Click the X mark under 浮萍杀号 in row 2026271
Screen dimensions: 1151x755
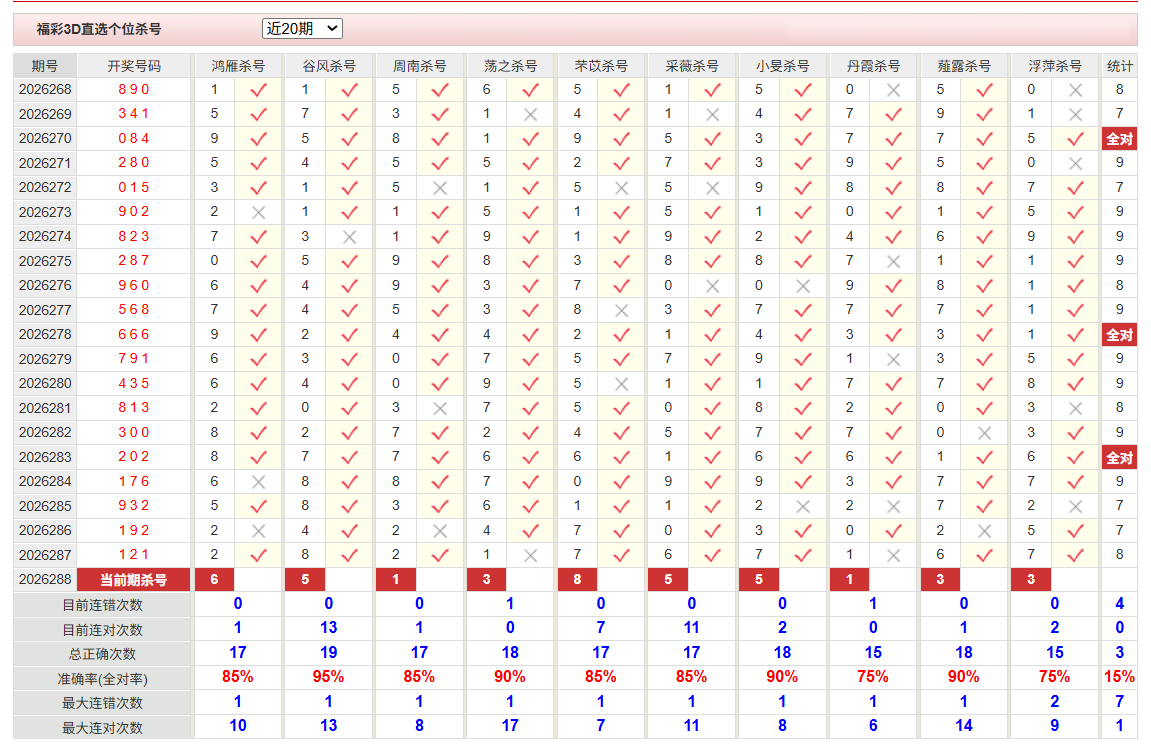point(1075,164)
